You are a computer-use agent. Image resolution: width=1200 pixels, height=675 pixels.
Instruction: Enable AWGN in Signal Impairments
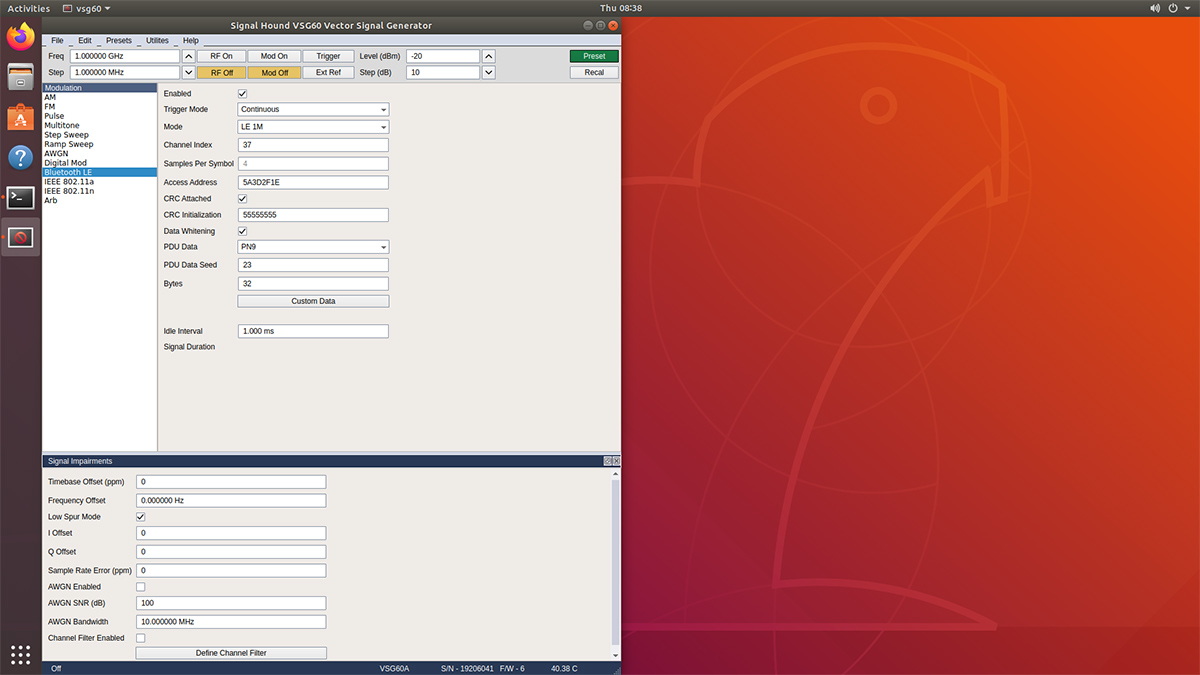tap(140, 586)
